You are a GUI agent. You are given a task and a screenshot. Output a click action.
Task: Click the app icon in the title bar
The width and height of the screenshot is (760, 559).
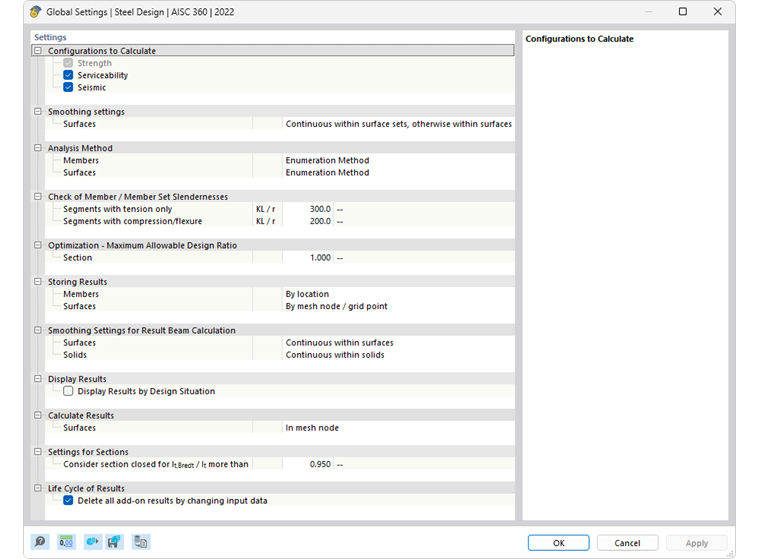[x=34, y=11]
